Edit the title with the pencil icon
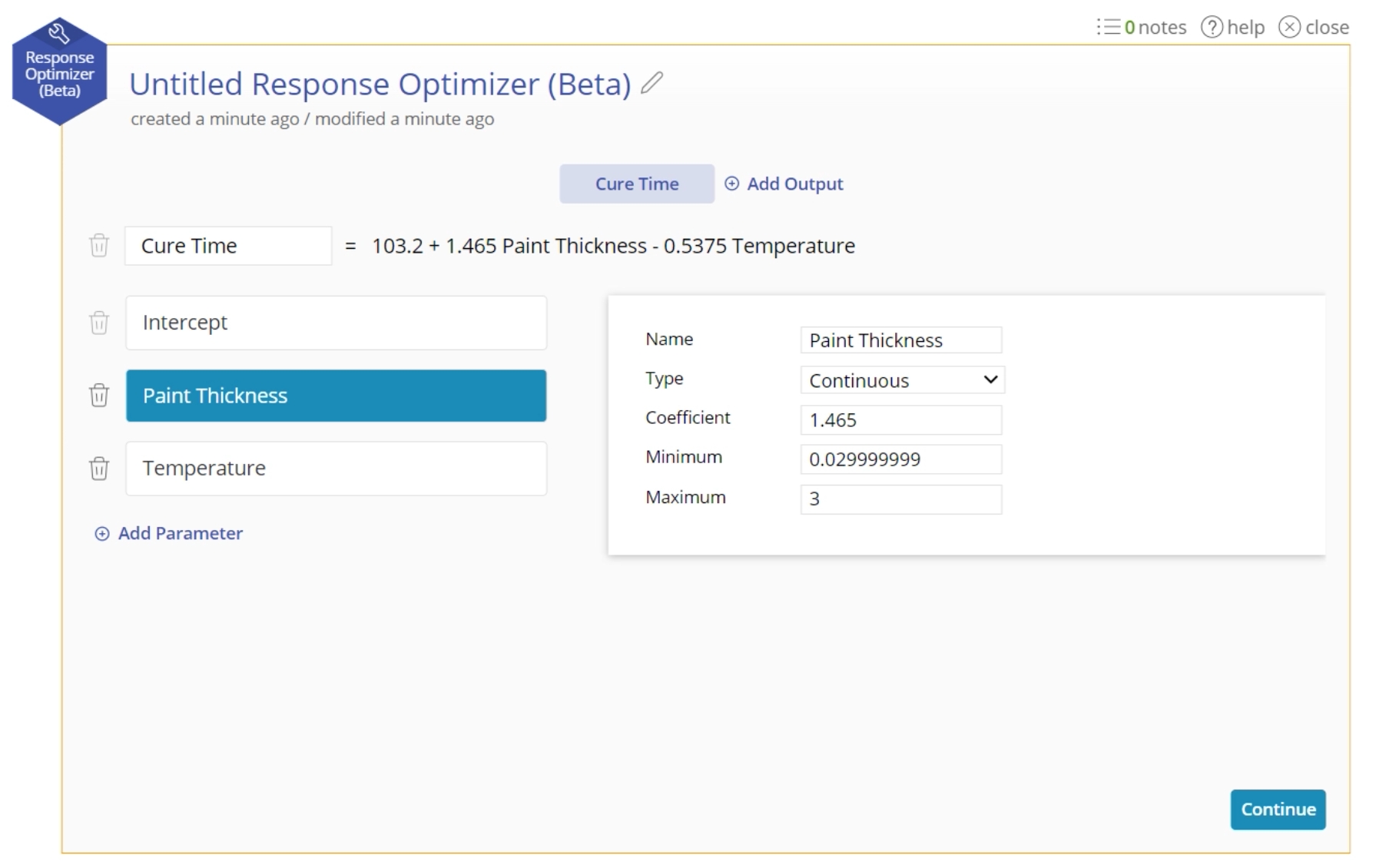The image size is (1376, 868). (x=652, y=82)
